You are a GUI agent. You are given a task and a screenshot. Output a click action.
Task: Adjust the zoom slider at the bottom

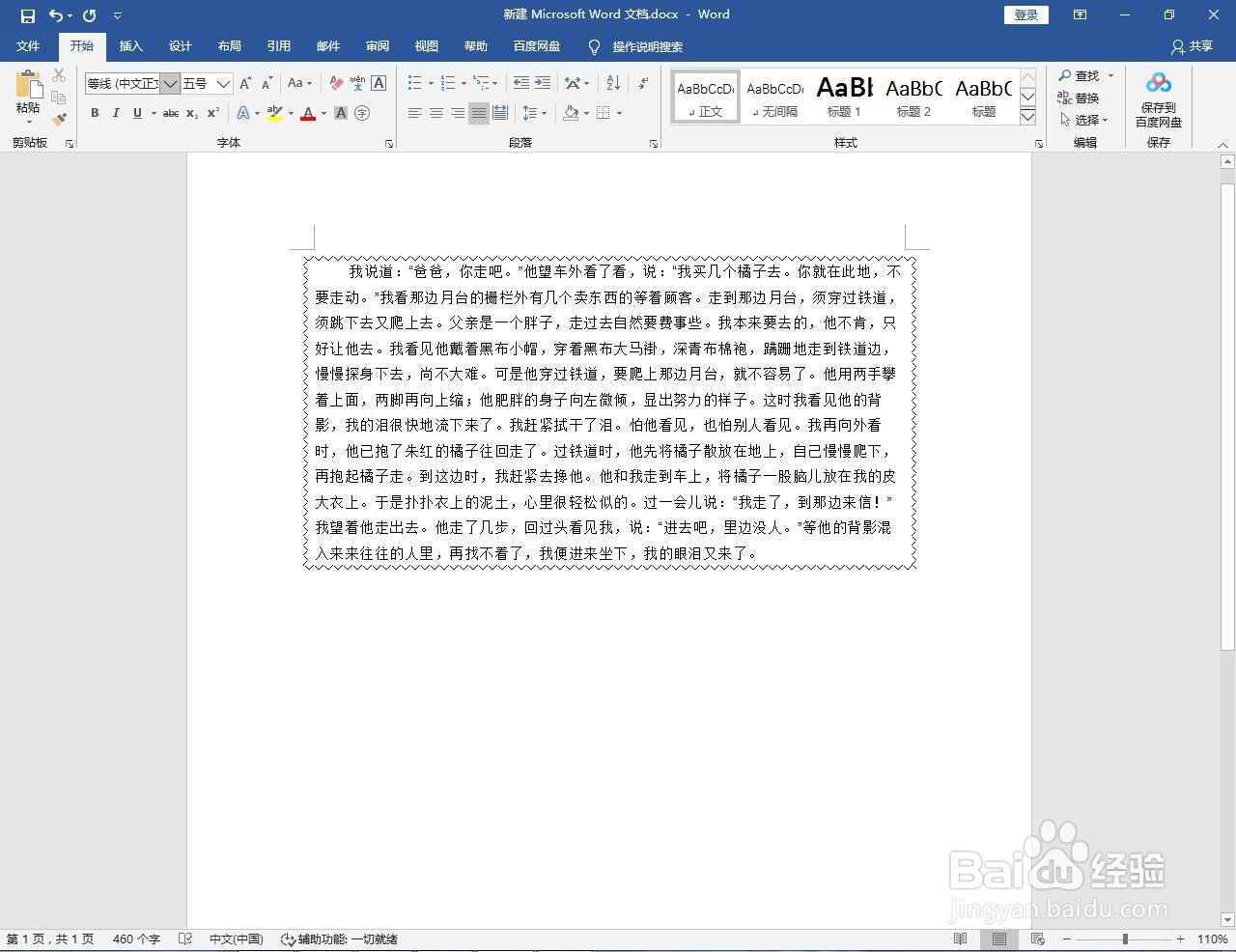[x=1124, y=938]
